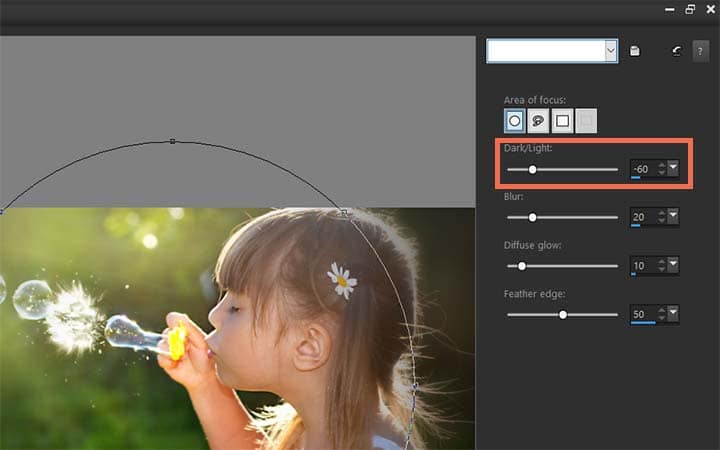
Task: Increase Blur with the up spinner arrow
Action: (662, 213)
